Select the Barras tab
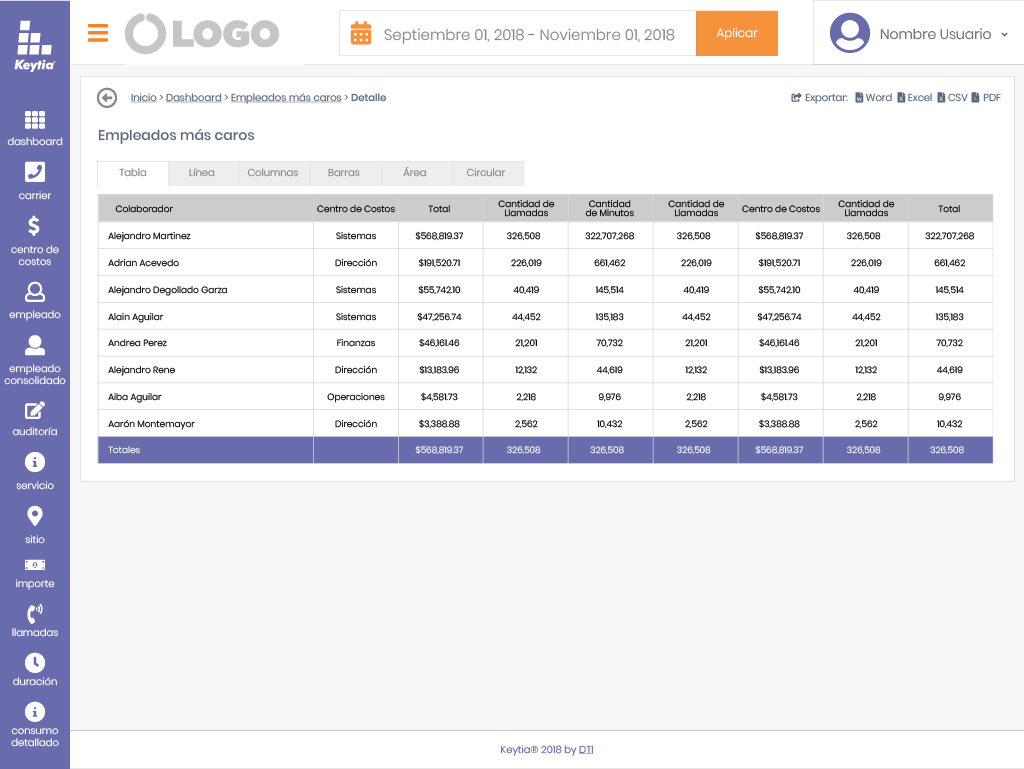1024x769 pixels. [343, 173]
